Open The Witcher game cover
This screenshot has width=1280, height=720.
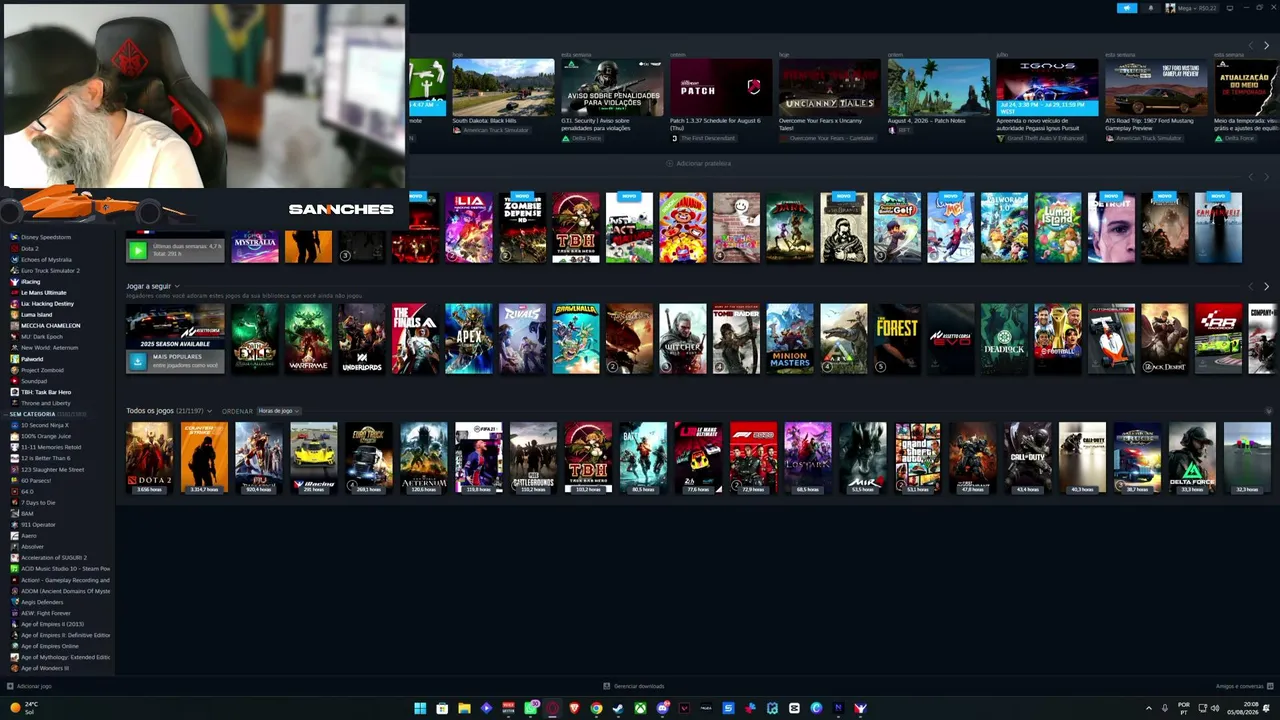coord(683,338)
